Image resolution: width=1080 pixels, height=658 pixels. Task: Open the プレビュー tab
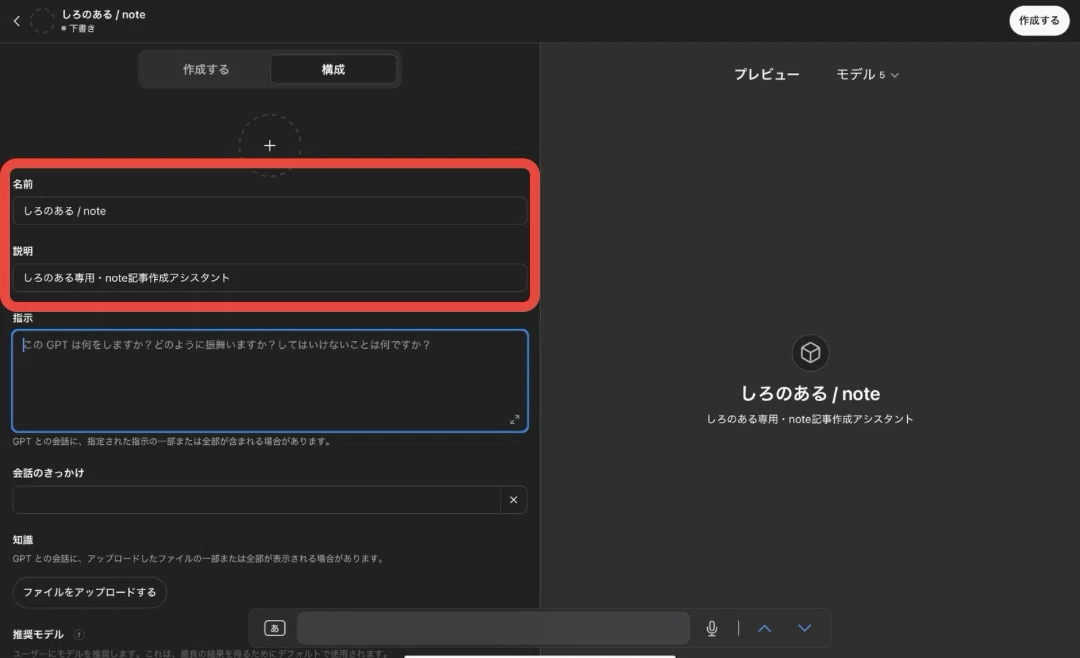click(767, 74)
